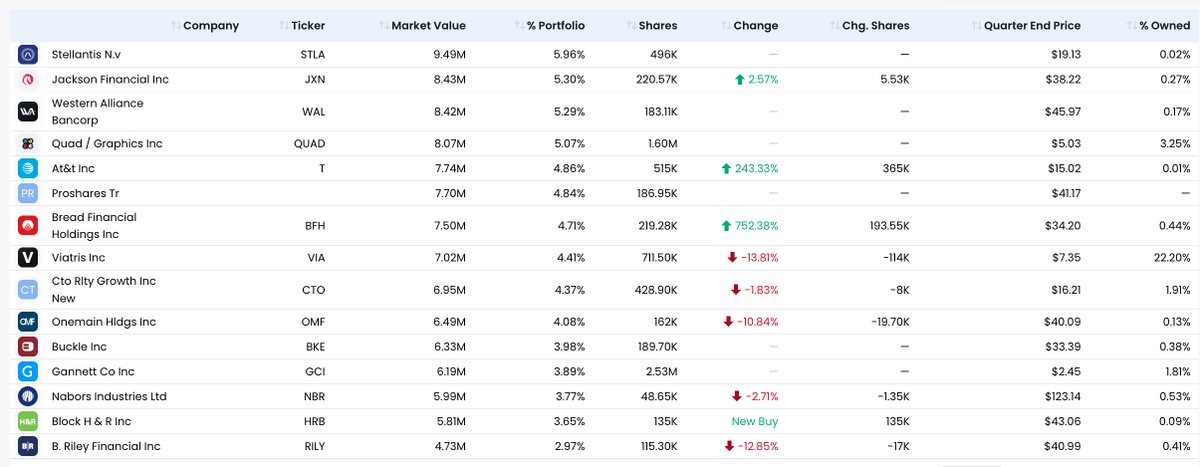
Task: Open the Stellantis N.v company link
Action: click(86, 54)
